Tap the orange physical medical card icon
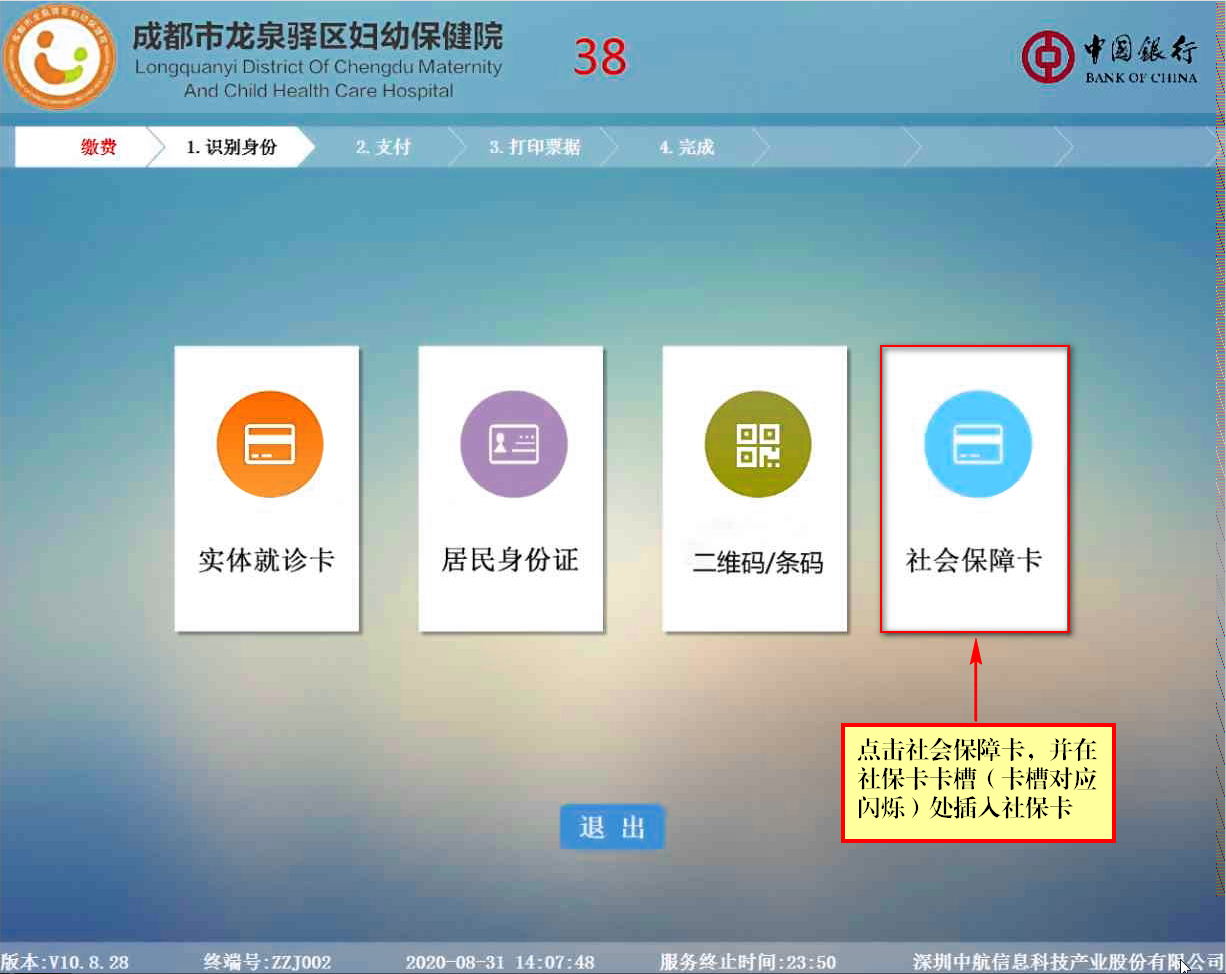 pyautogui.click(x=270, y=444)
